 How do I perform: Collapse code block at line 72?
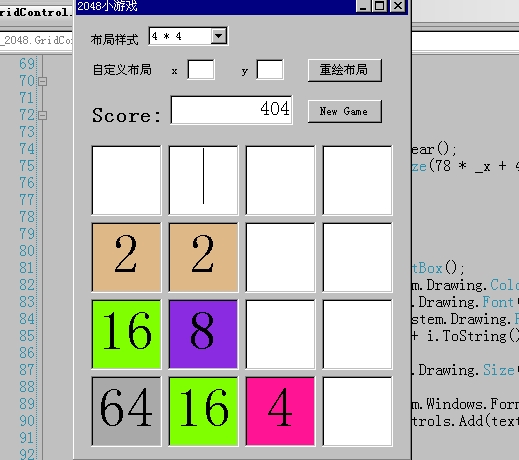pyautogui.click(x=42, y=115)
